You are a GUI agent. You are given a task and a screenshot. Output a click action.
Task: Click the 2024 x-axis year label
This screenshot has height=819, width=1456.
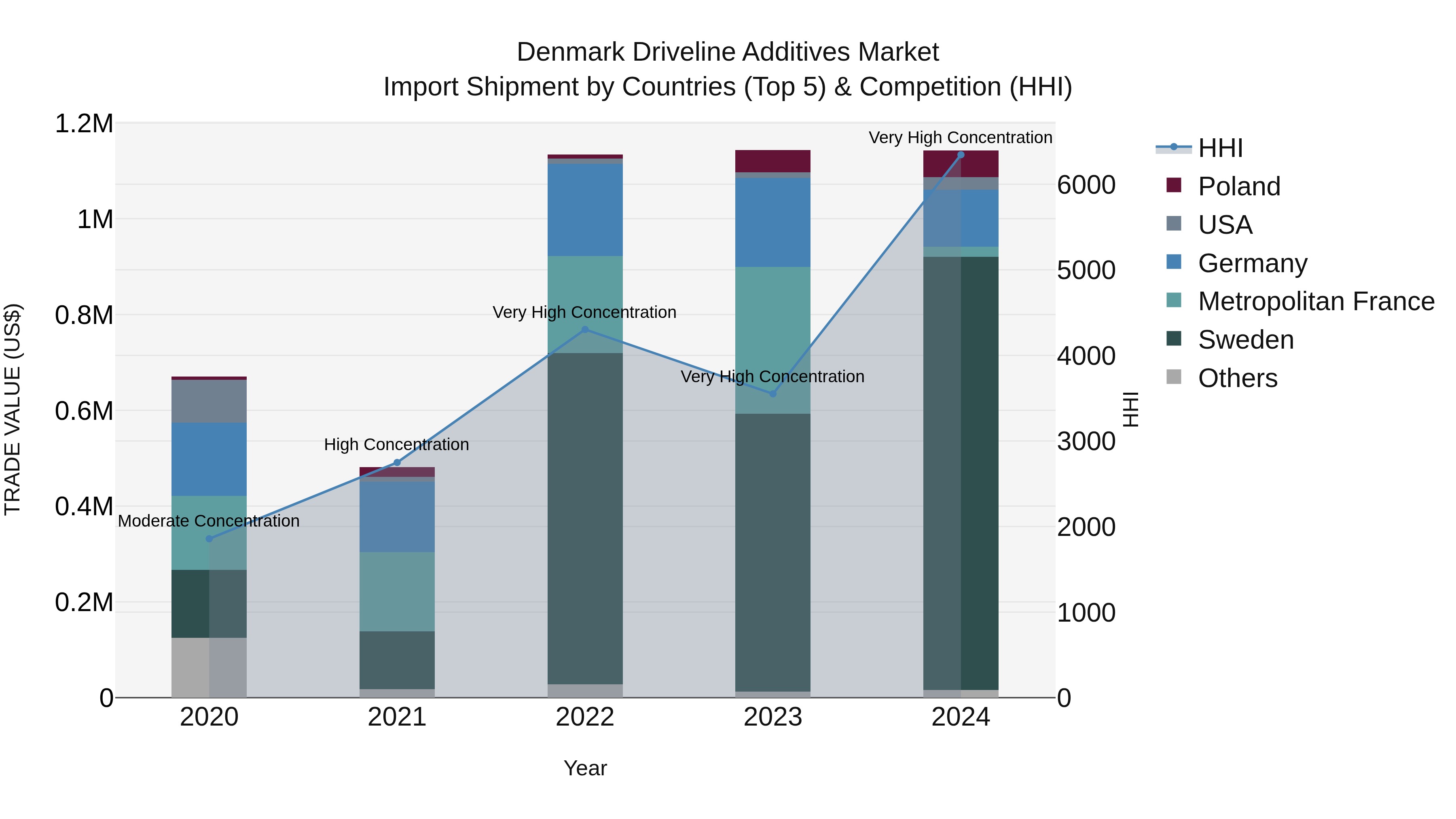coord(961,717)
